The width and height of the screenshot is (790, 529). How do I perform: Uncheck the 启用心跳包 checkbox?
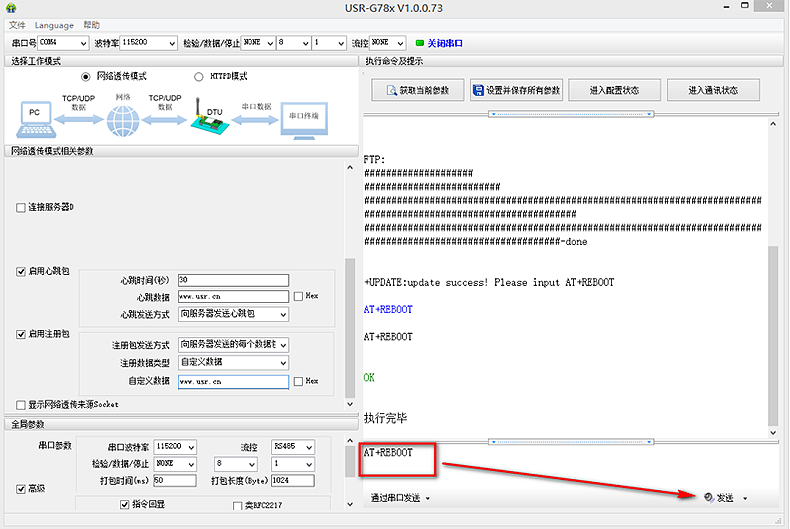pos(21,272)
